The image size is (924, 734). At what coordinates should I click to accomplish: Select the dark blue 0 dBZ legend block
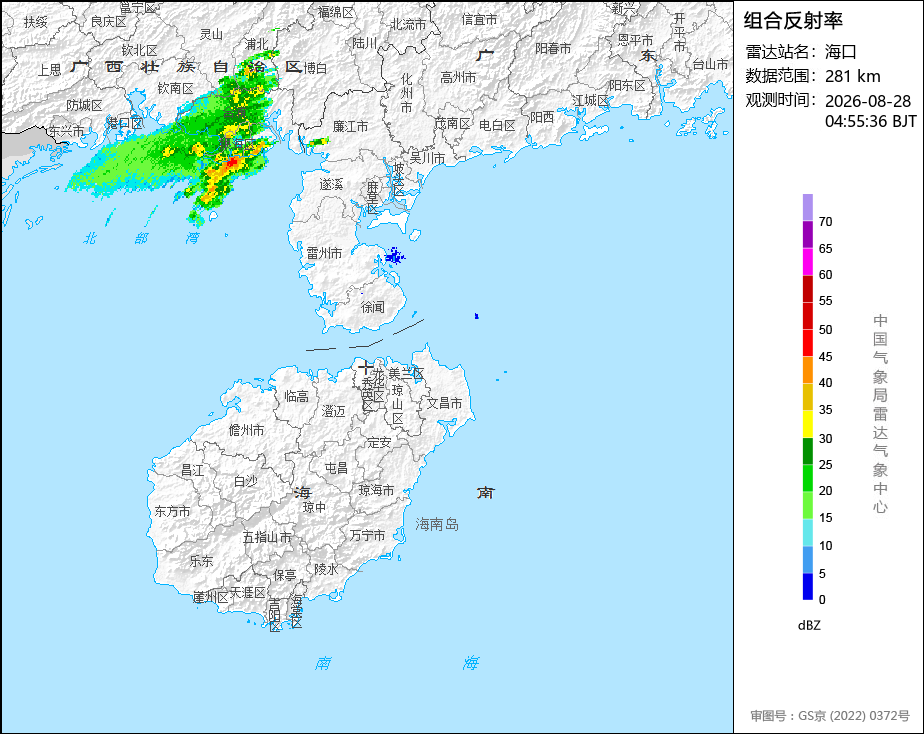click(807, 587)
